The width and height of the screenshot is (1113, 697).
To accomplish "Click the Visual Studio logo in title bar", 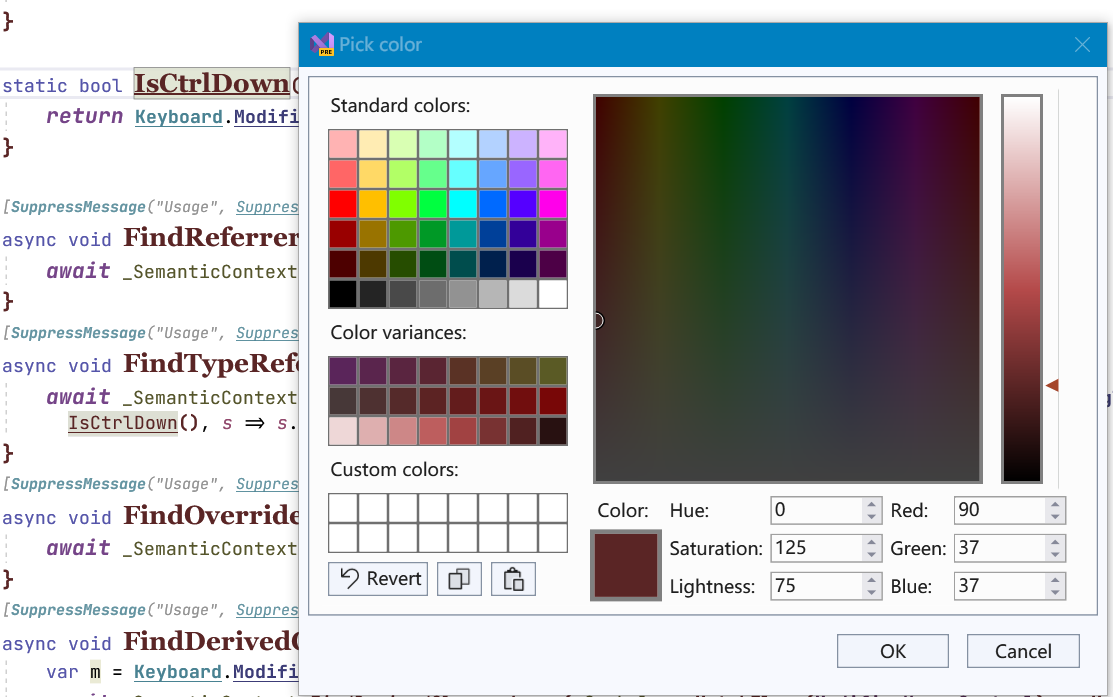I will [x=322, y=44].
